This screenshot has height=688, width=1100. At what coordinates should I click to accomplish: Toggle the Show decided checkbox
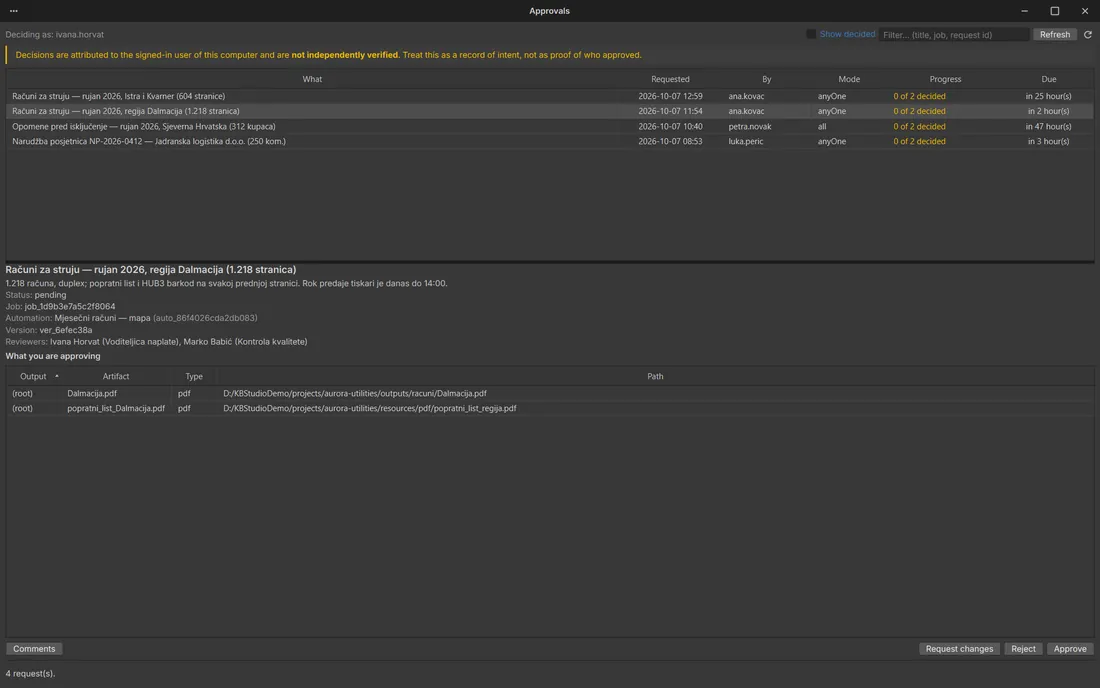(811, 34)
